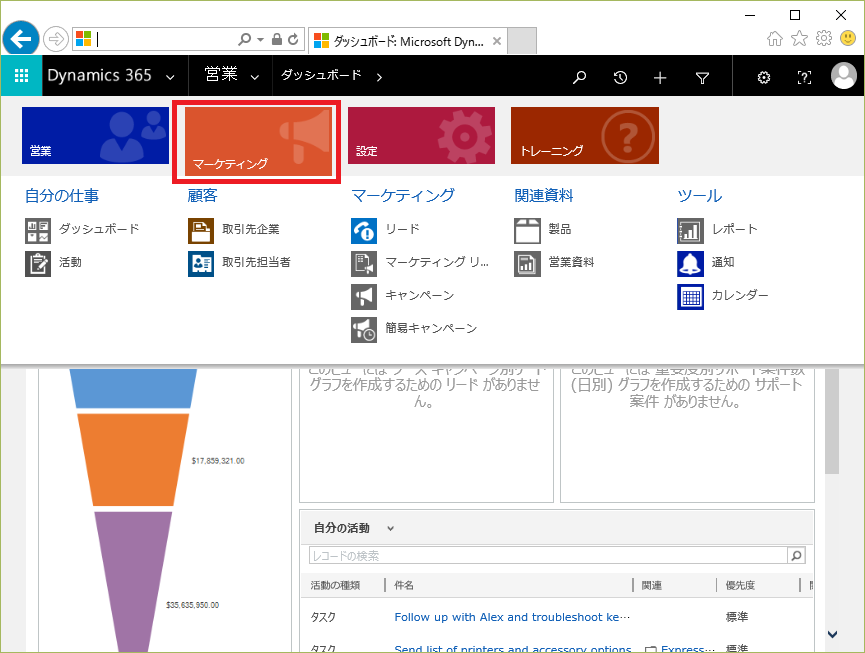Open the ダッシュボード breadcrumb item

pos(321,75)
